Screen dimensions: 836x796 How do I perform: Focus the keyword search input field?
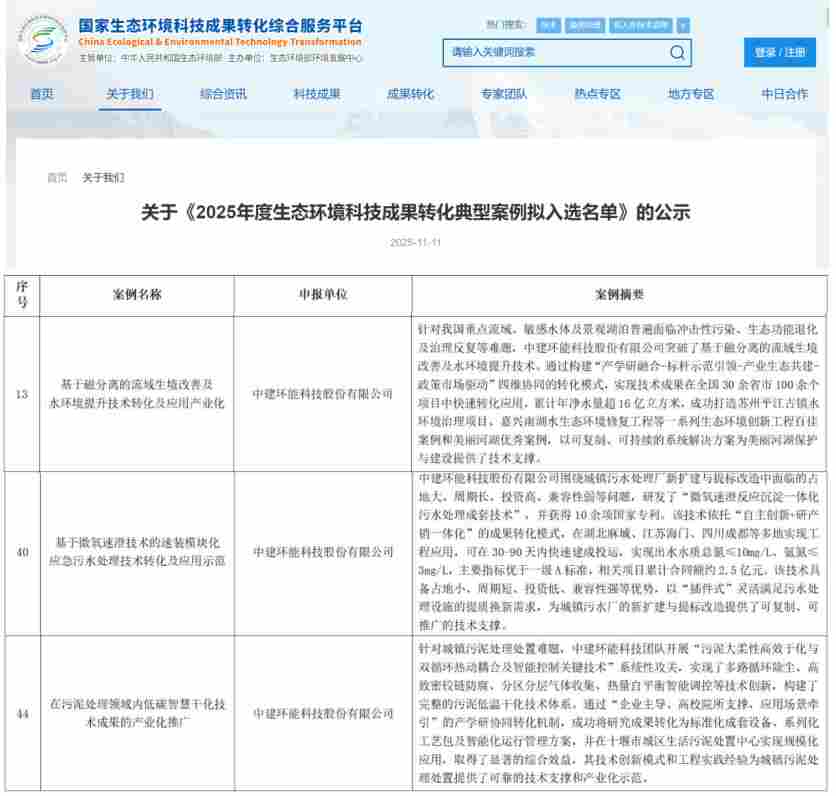click(x=567, y=52)
